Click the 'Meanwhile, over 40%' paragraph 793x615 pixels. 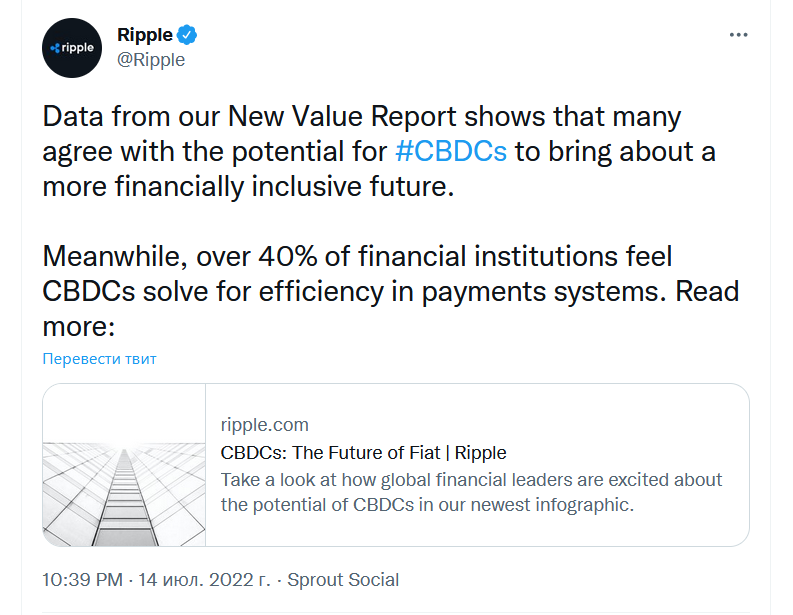[180, 256]
